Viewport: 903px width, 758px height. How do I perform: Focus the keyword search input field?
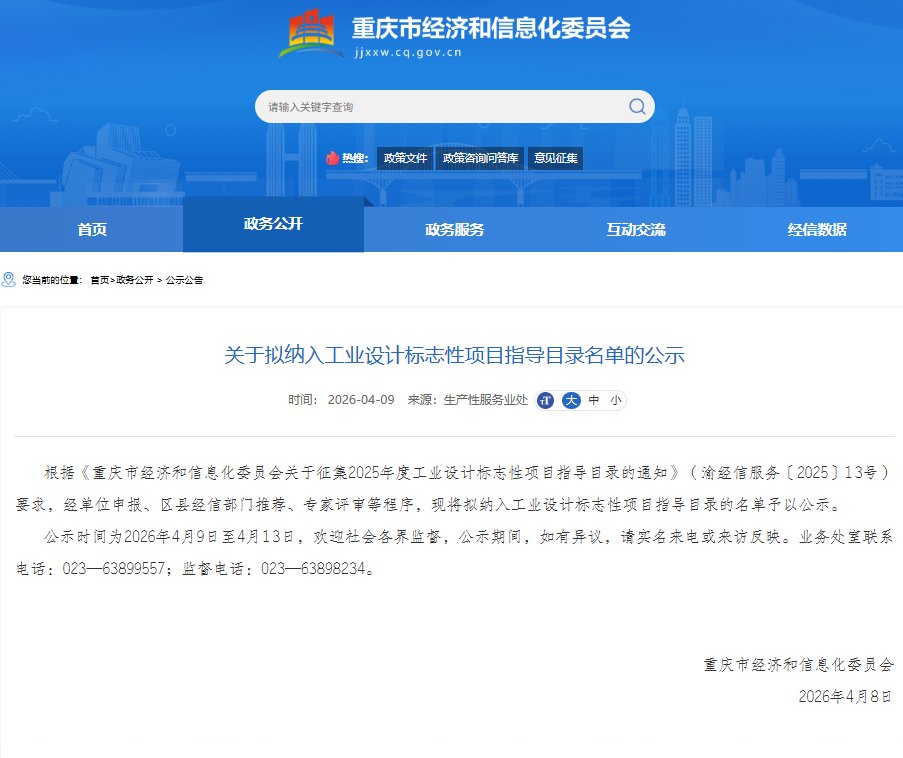440,107
